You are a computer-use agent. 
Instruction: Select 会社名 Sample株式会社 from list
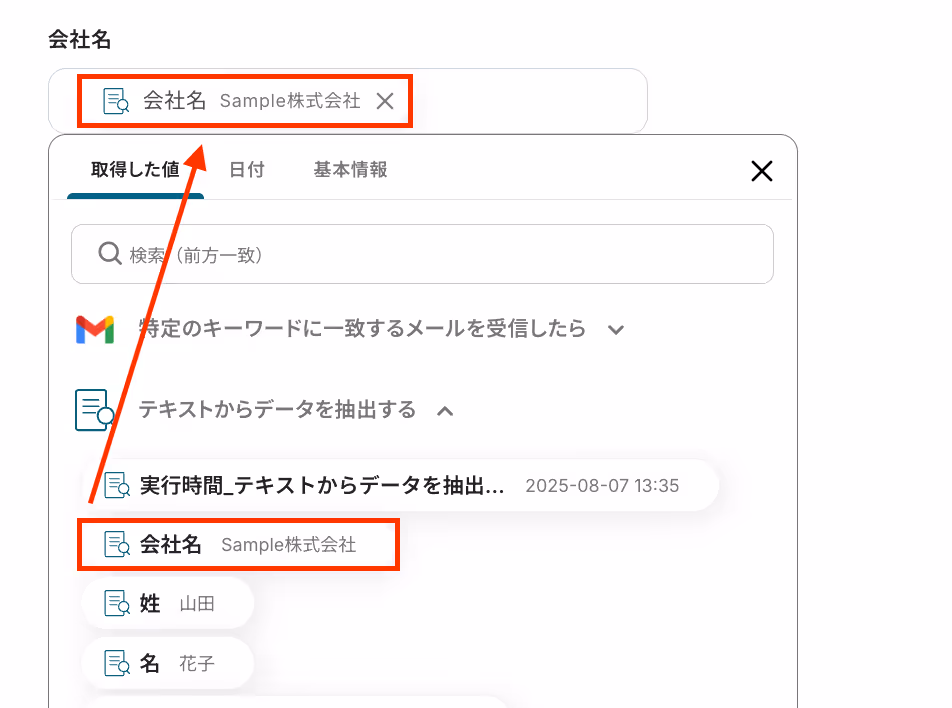[x=238, y=544]
